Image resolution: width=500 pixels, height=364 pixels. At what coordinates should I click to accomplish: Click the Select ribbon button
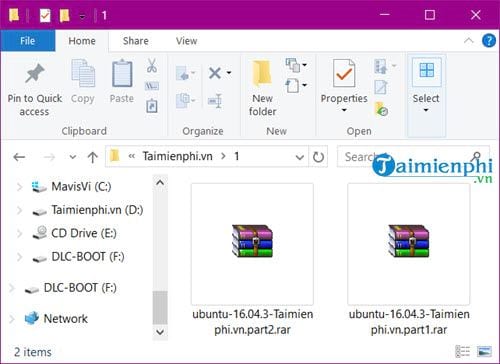[x=426, y=96]
